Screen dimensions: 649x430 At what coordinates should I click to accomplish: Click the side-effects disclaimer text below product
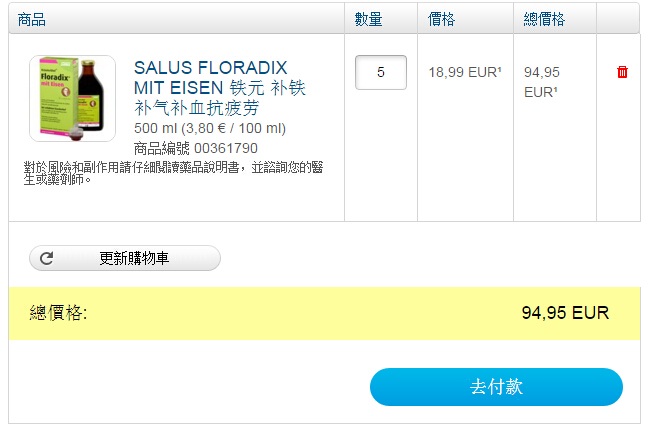[172, 173]
